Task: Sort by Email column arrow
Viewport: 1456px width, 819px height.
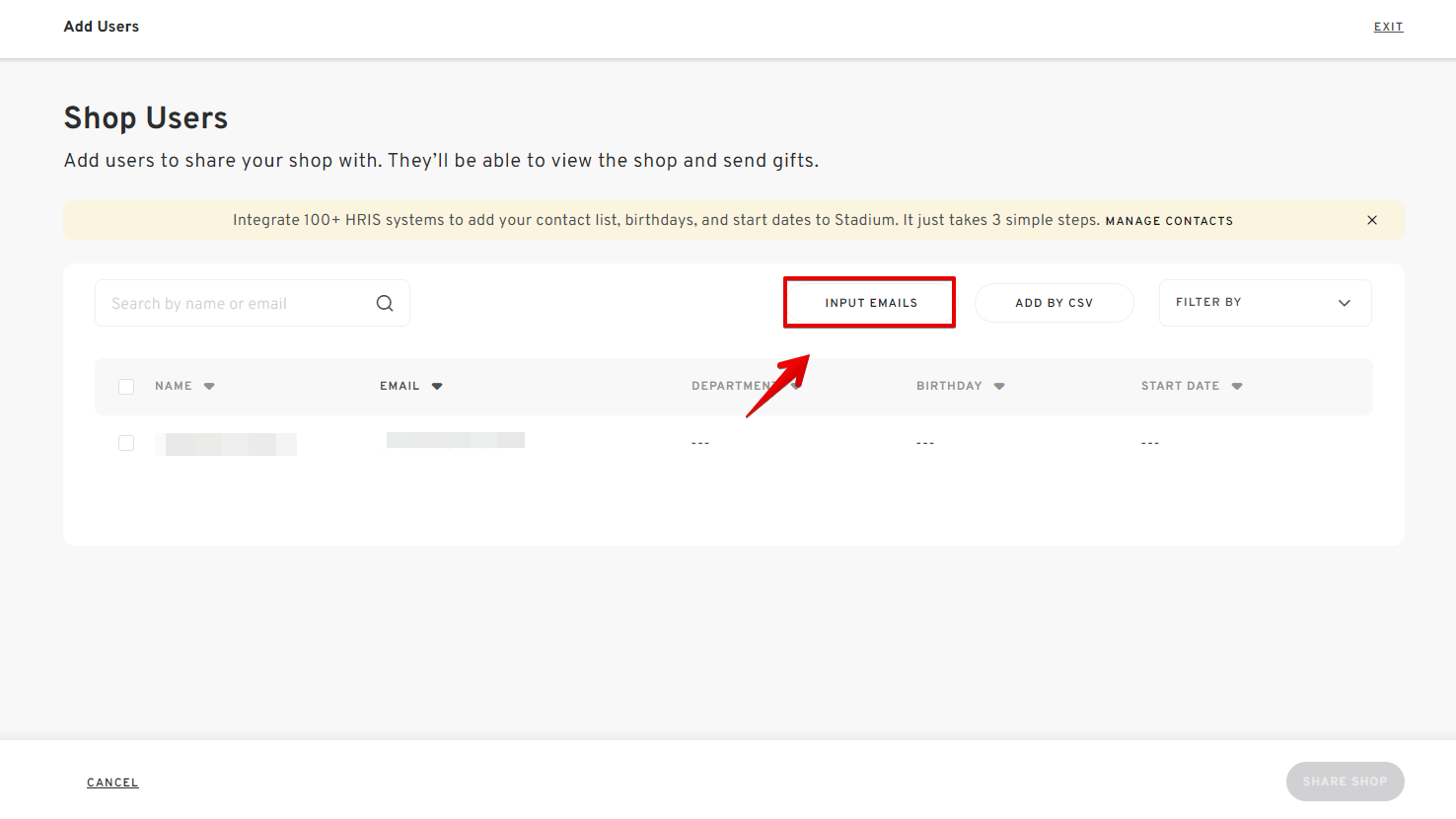Action: pyautogui.click(x=437, y=387)
